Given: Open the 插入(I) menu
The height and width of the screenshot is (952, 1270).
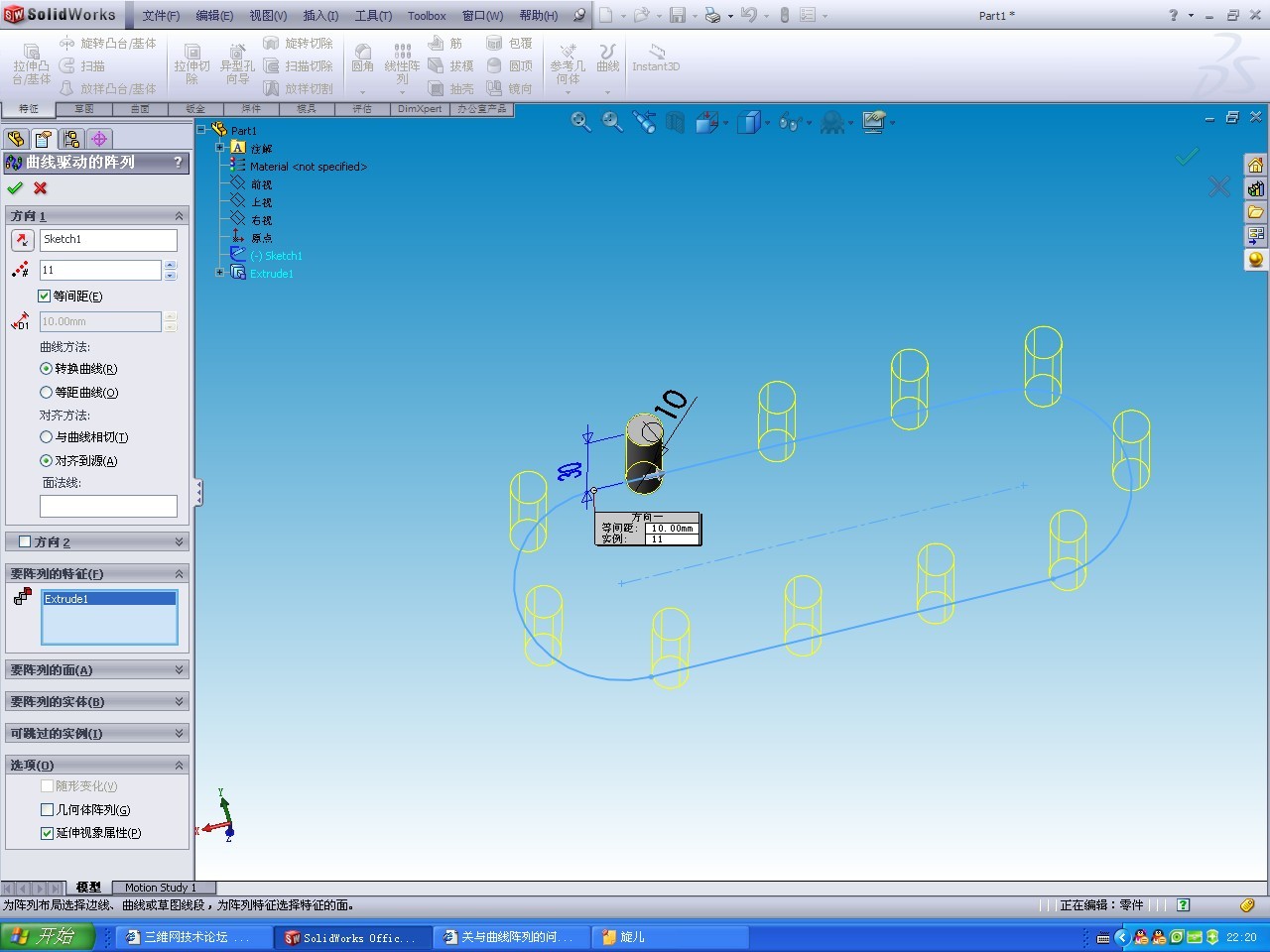Looking at the screenshot, I should coord(320,16).
